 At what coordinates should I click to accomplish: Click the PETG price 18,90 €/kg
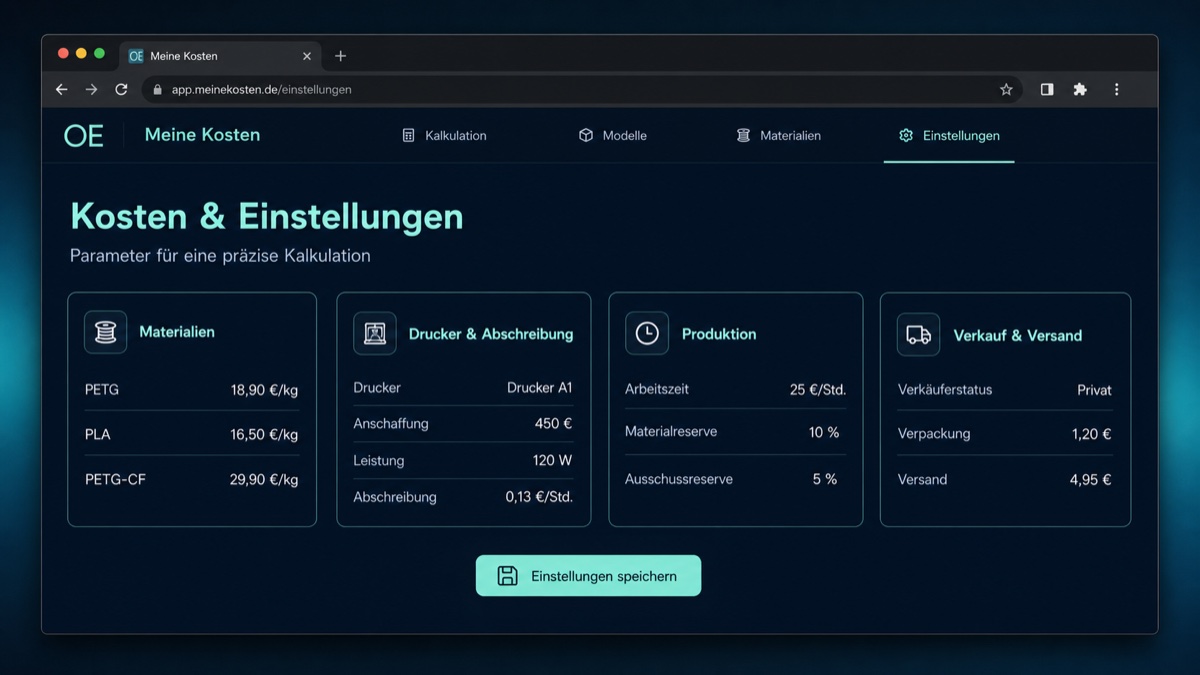tap(265, 390)
